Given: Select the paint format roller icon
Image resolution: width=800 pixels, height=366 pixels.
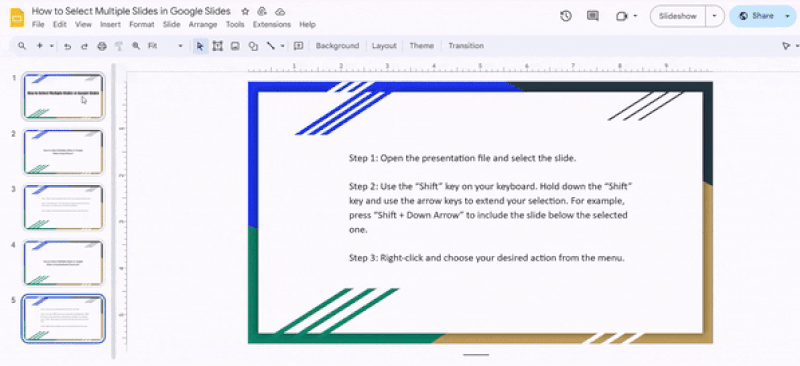Looking at the screenshot, I should [119, 46].
